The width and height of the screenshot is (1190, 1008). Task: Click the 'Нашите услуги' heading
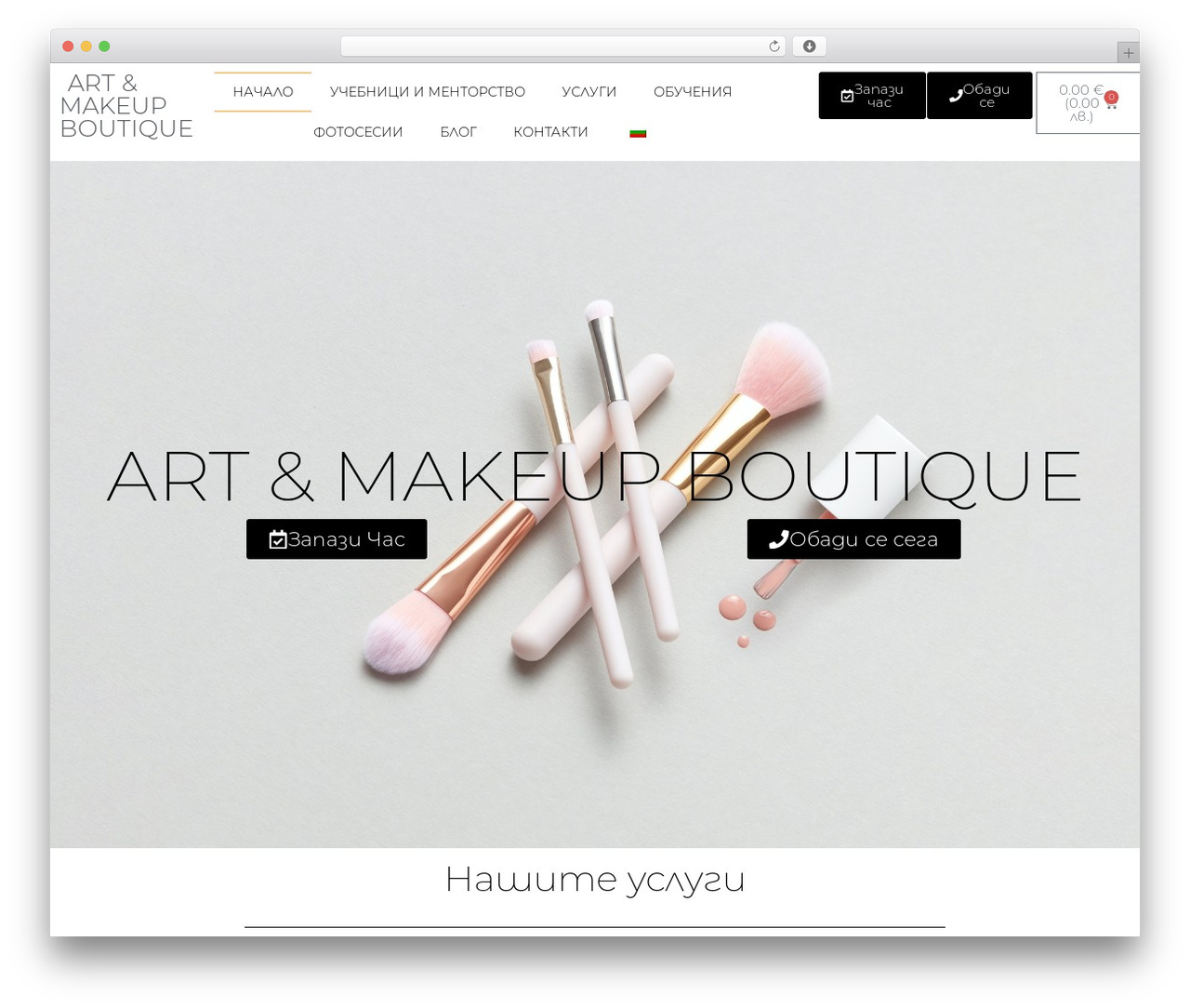click(595, 879)
